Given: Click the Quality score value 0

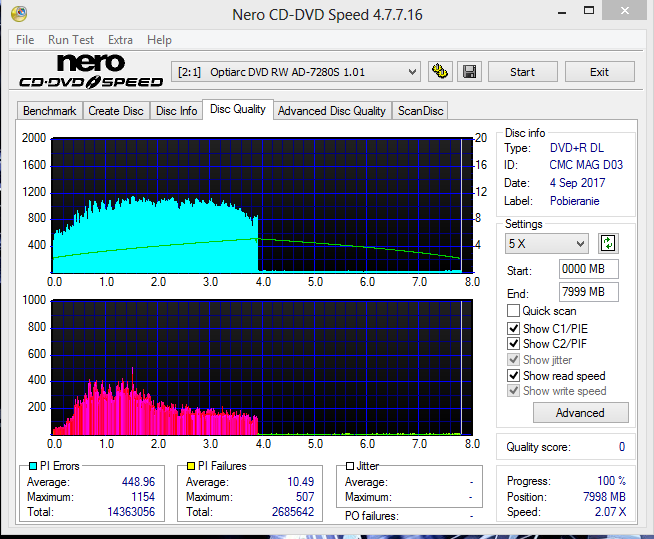Looking at the screenshot, I should (622, 447).
